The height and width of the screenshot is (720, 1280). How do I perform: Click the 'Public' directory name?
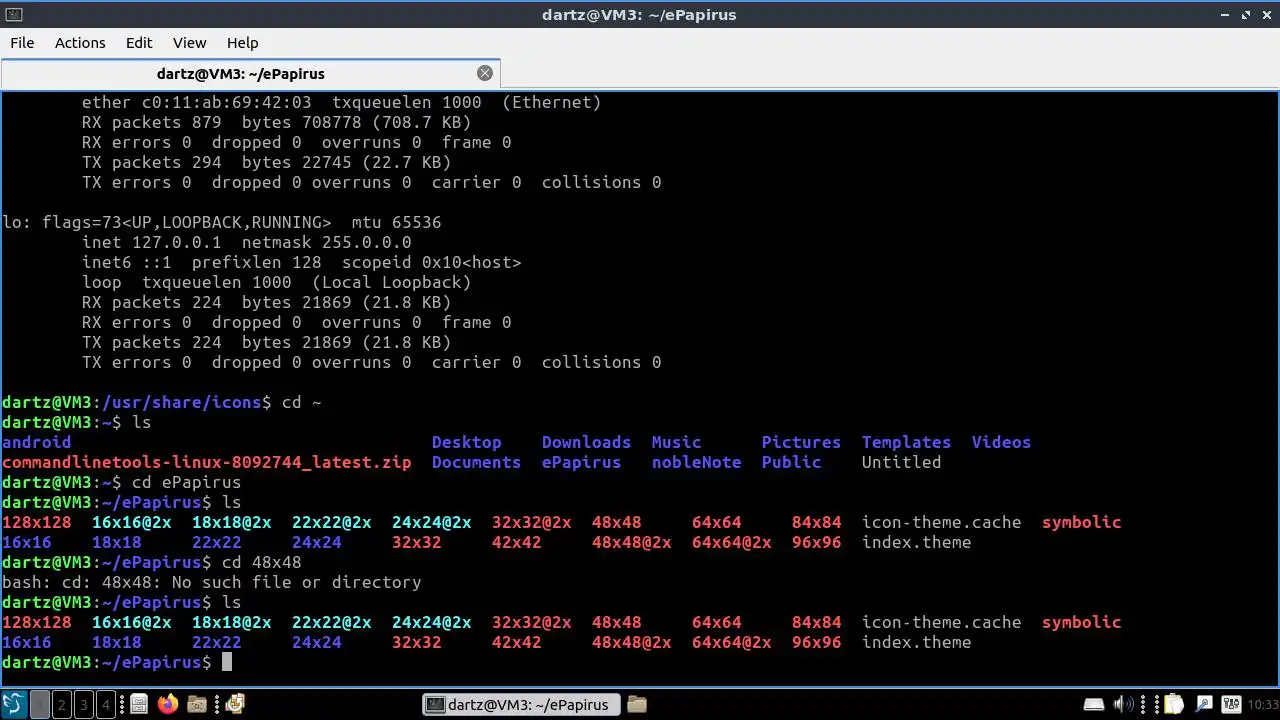792,462
